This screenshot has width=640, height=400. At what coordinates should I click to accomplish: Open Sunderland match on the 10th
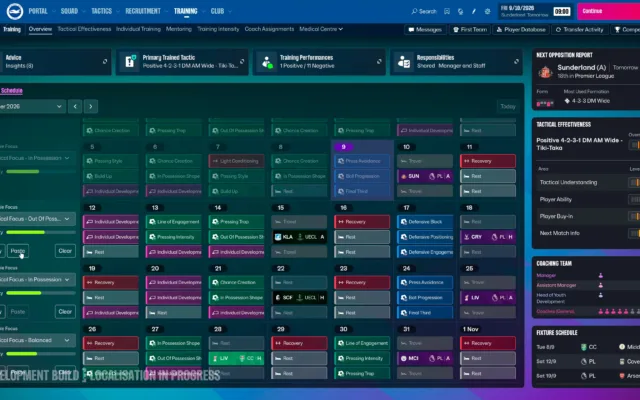[x=425, y=176]
